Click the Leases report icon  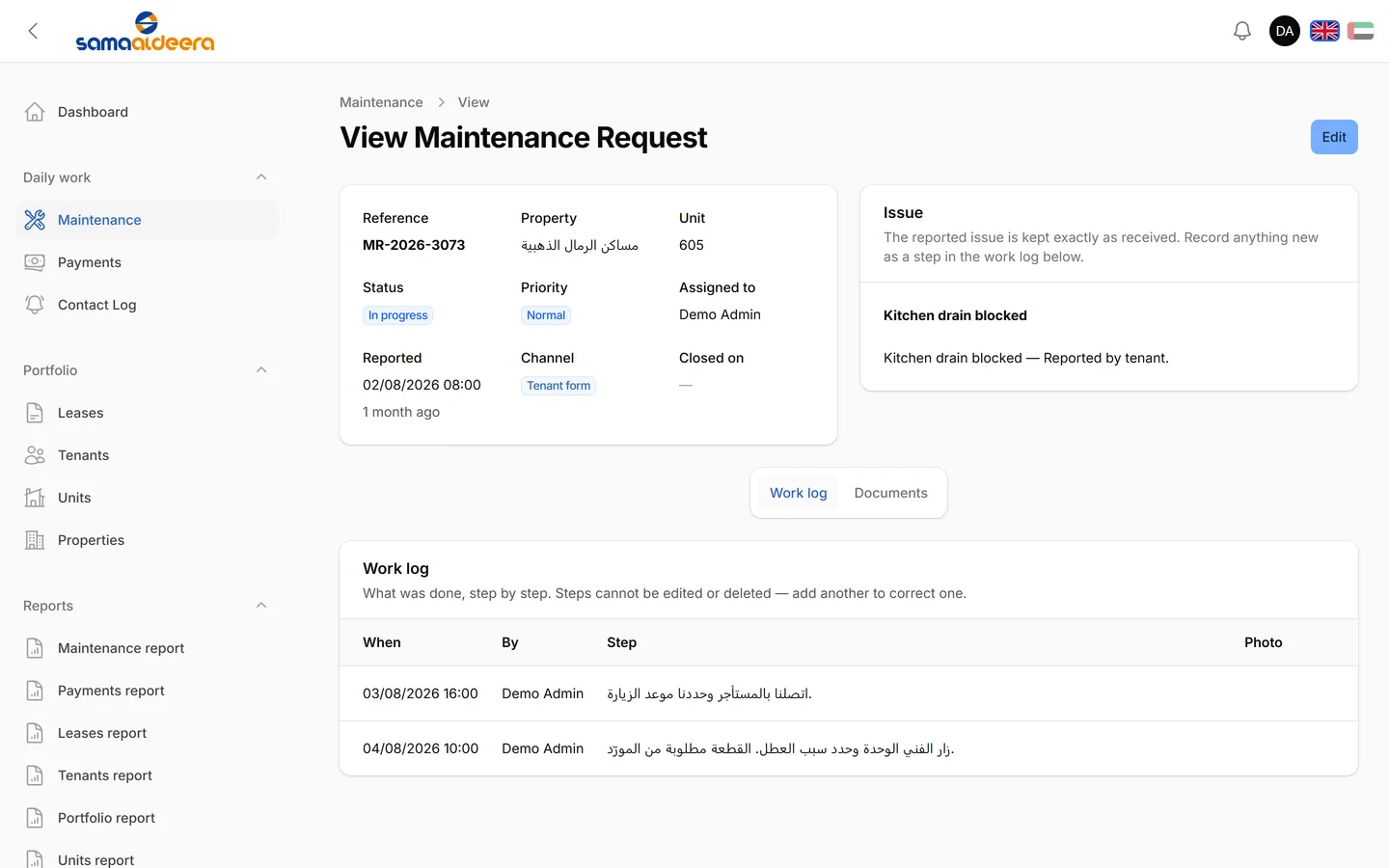[35, 733]
